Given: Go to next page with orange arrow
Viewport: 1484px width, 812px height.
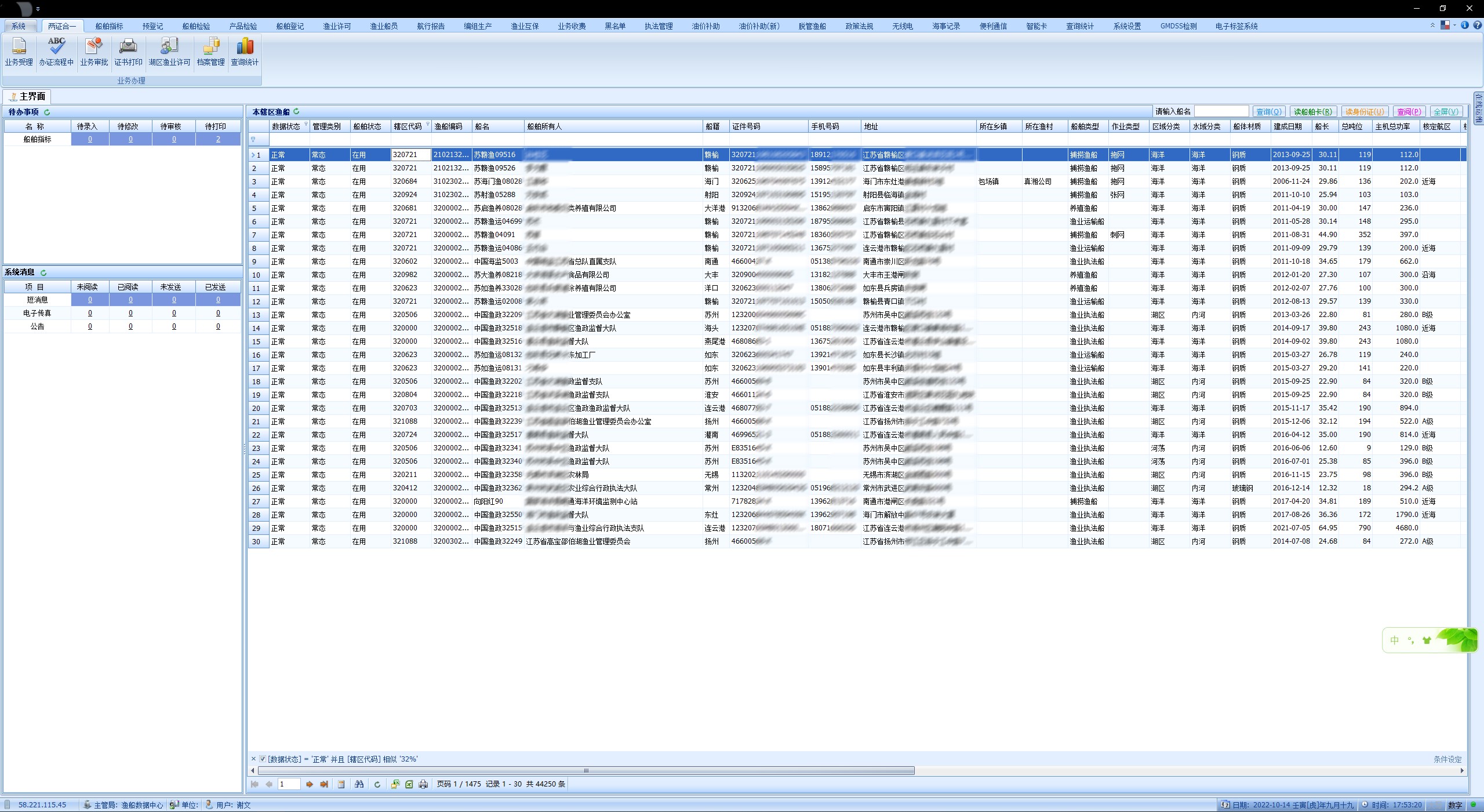Looking at the screenshot, I should point(310,784).
